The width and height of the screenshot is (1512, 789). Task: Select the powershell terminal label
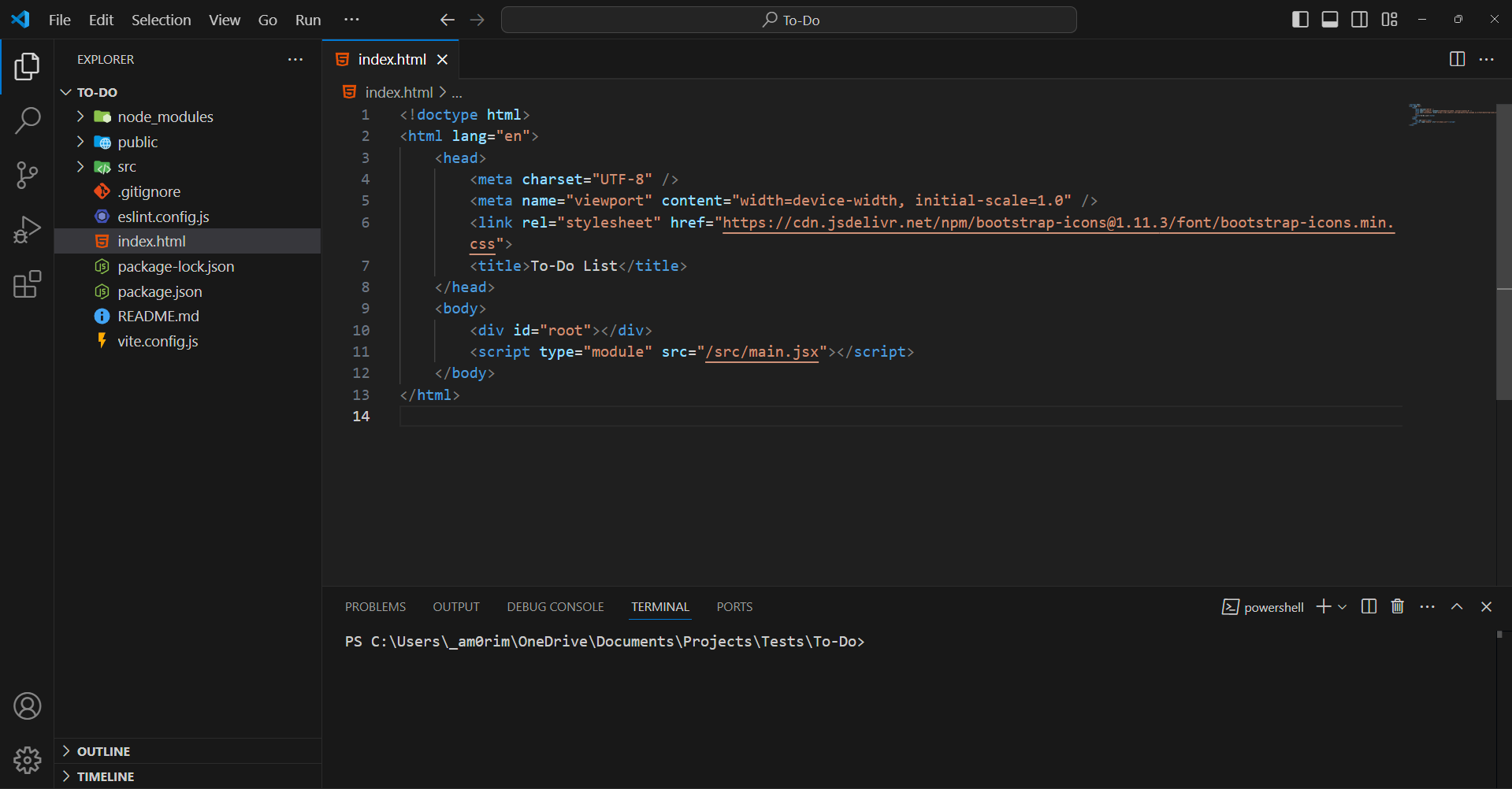click(x=1263, y=607)
